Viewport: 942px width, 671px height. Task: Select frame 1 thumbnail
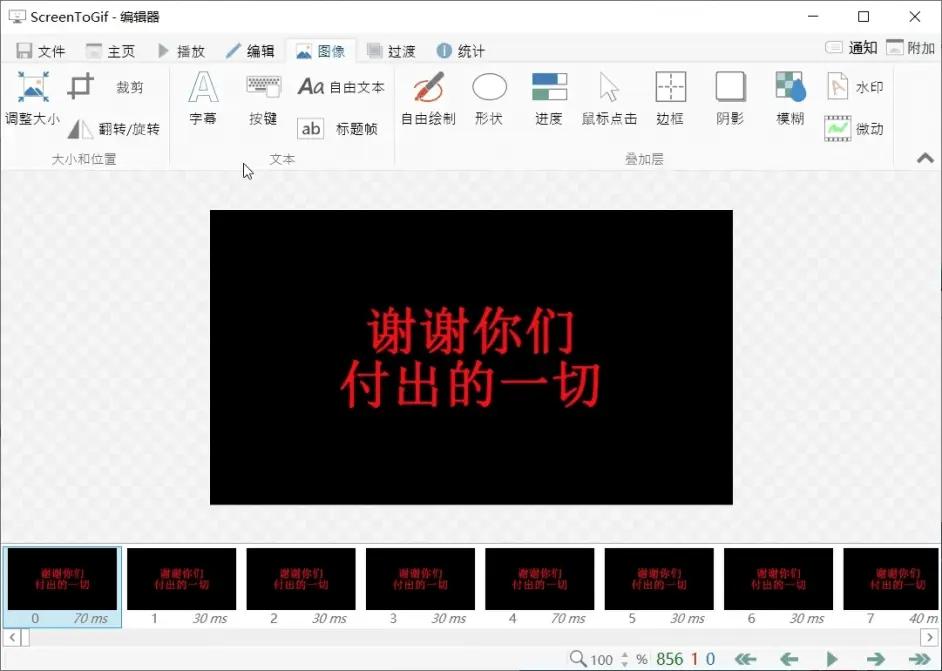181,587
